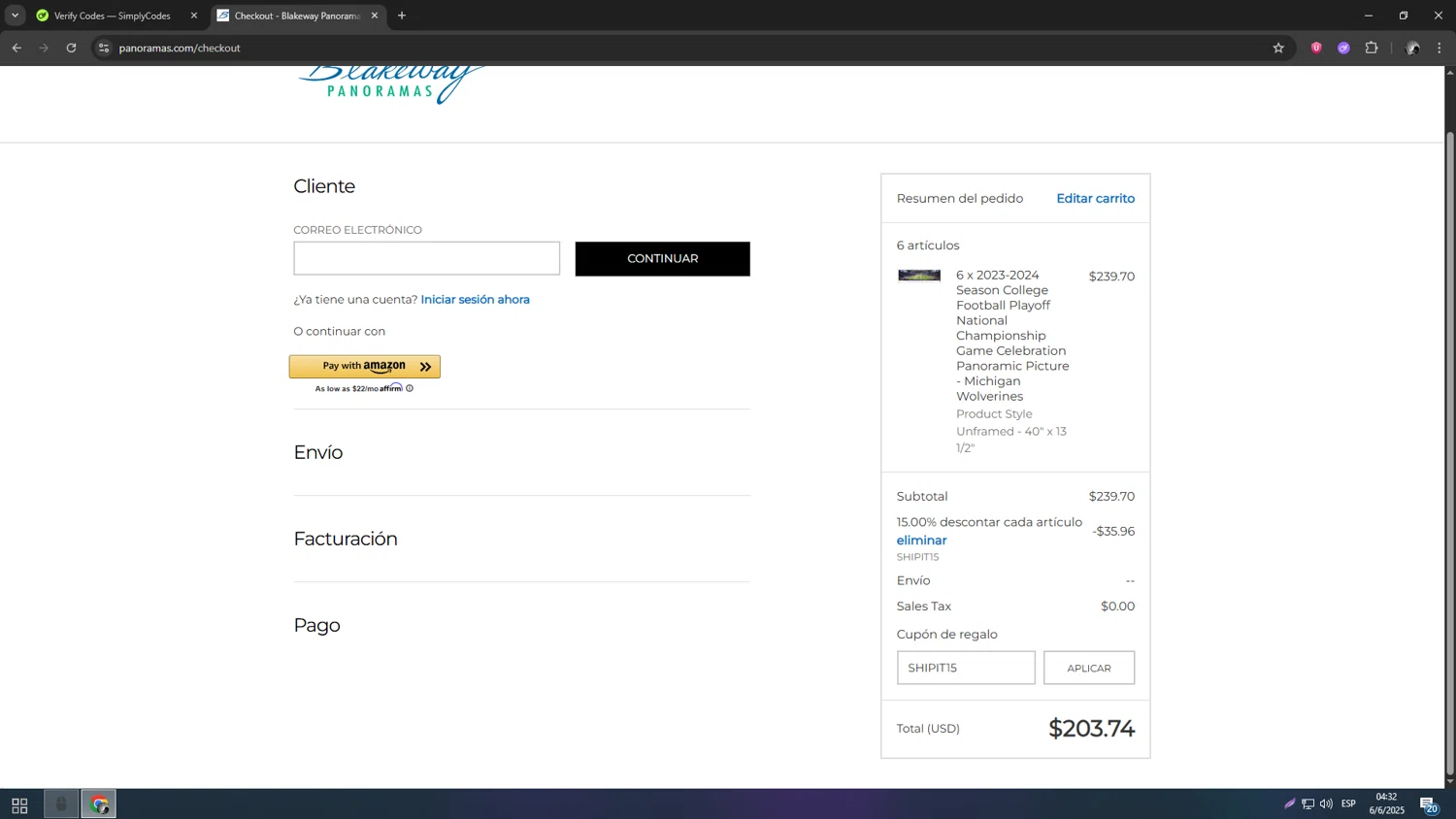Open the network icon in system tray
The width and height of the screenshot is (1456, 819).
[1307, 803]
